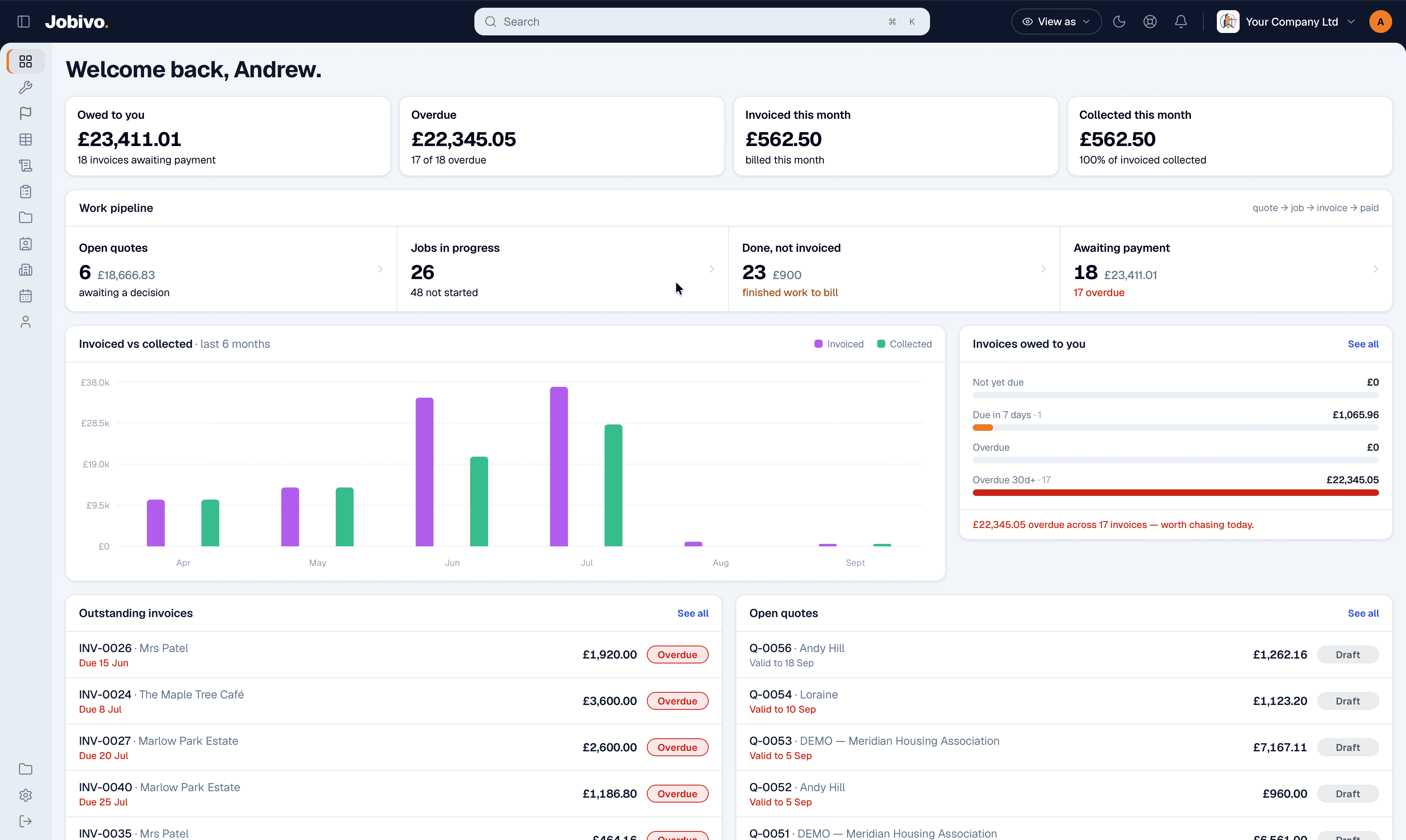Open the contact badge icon in sidebar
This screenshot has width=1406, height=840.
tap(26, 243)
